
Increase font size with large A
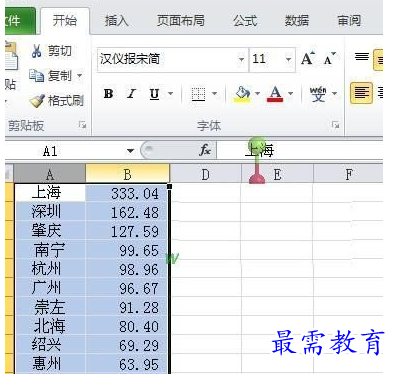tap(308, 59)
